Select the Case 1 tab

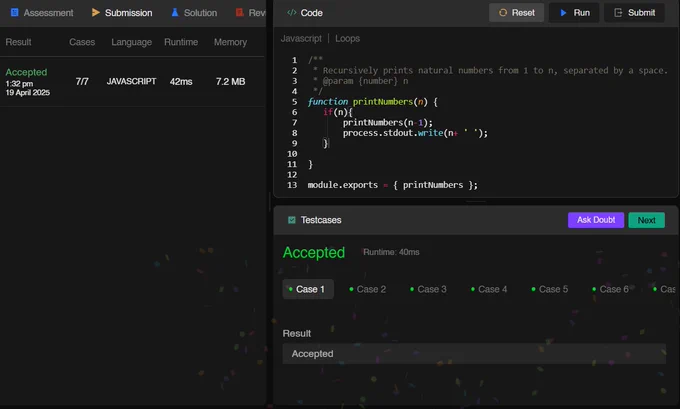pos(308,289)
